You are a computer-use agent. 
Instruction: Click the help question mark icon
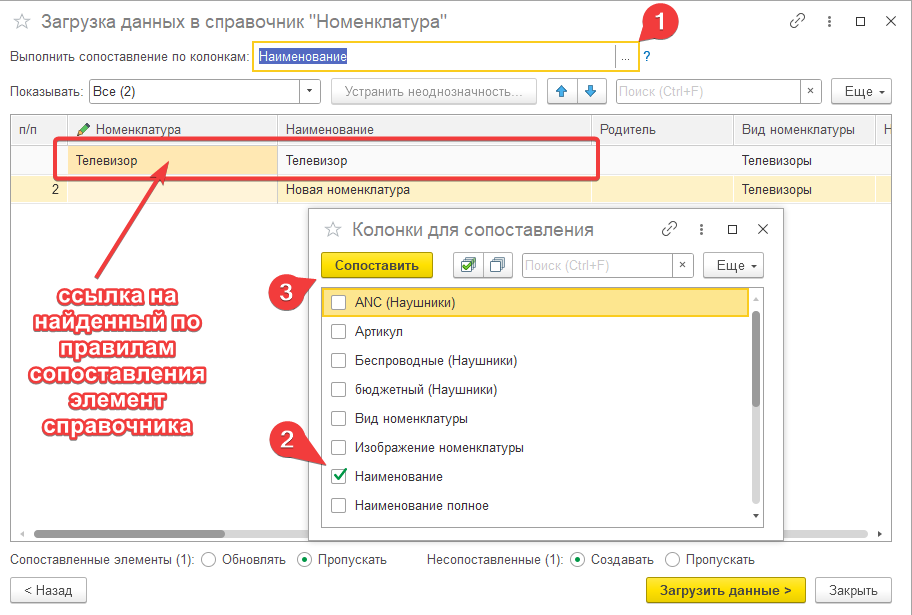tap(647, 57)
